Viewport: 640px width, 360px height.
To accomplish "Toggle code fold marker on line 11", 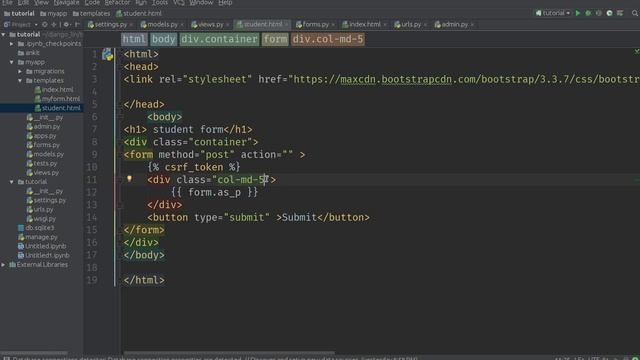I will 120,180.
